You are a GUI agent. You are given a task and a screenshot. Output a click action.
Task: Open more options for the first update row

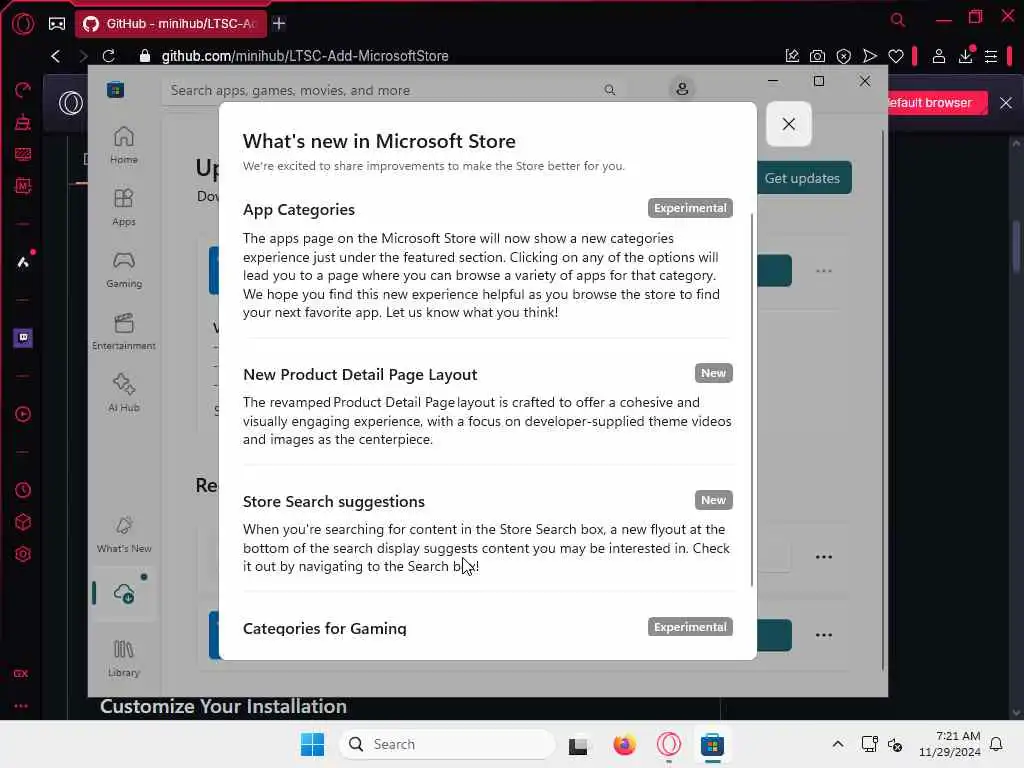(x=824, y=271)
